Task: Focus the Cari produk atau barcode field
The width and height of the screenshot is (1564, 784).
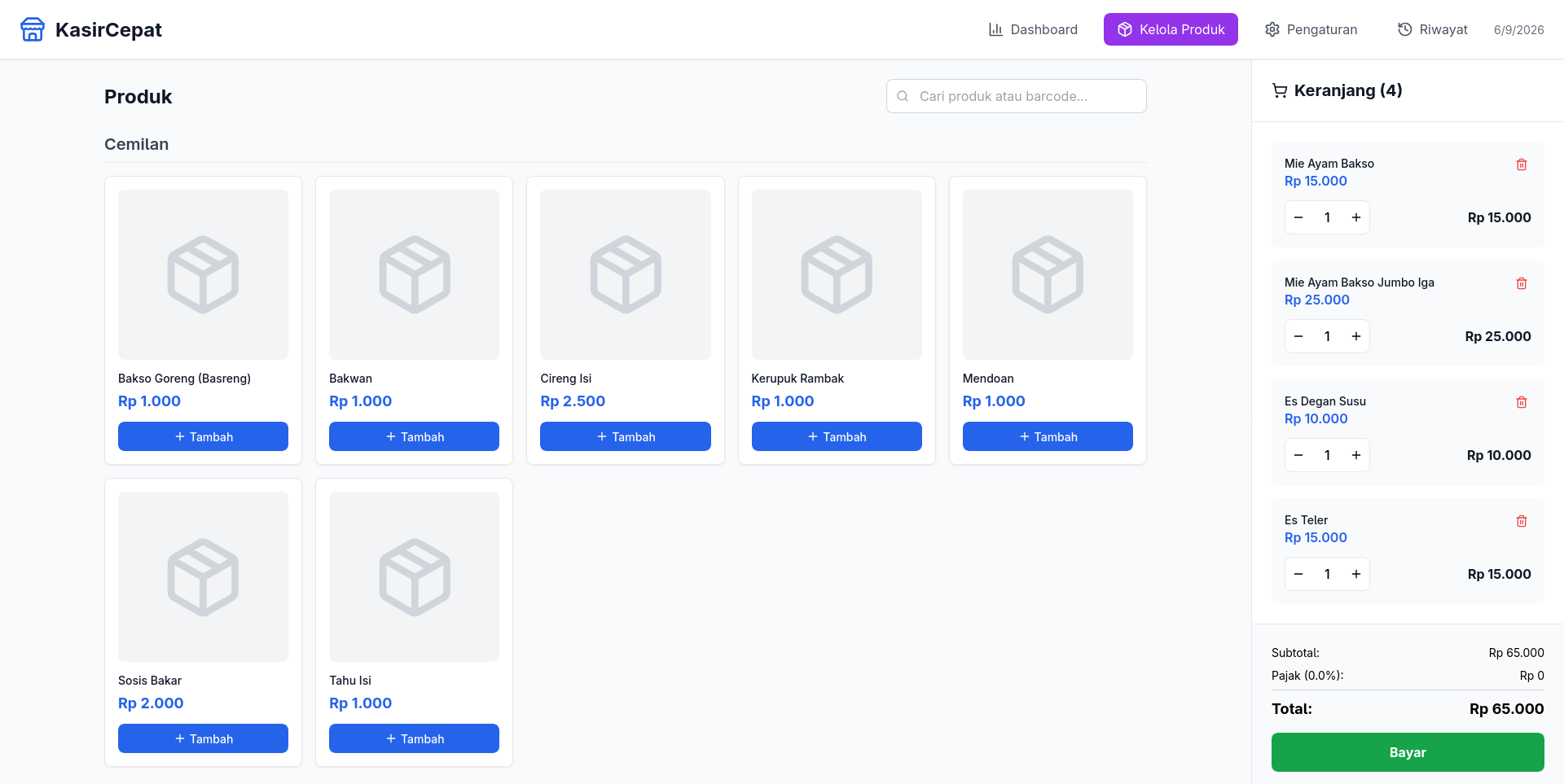Action: coord(1017,96)
